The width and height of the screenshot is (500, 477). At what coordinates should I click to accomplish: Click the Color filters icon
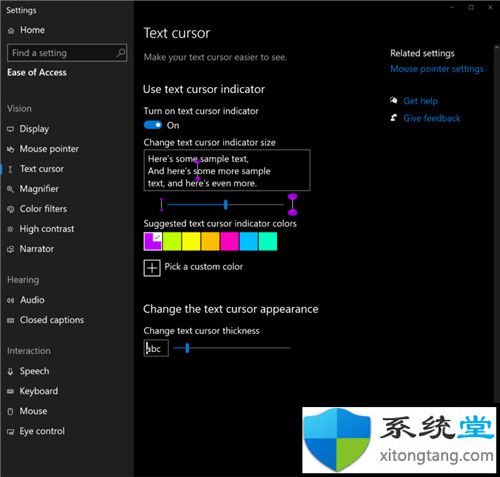(x=11, y=209)
